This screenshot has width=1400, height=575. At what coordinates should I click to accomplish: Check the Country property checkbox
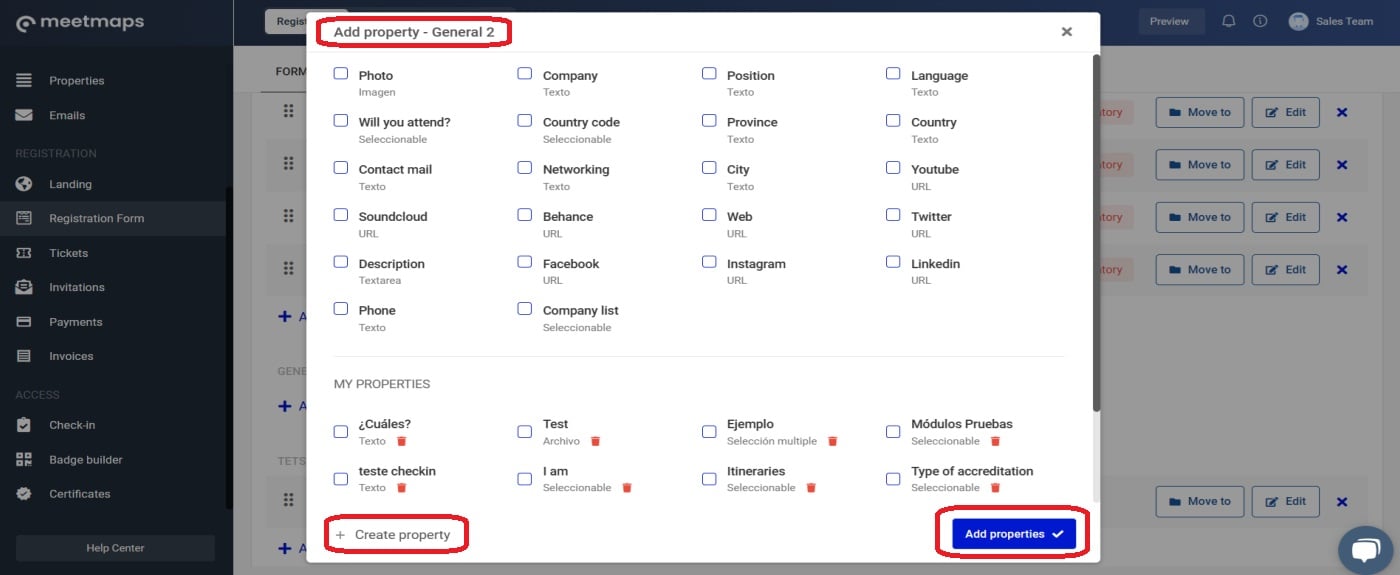pos(893,121)
